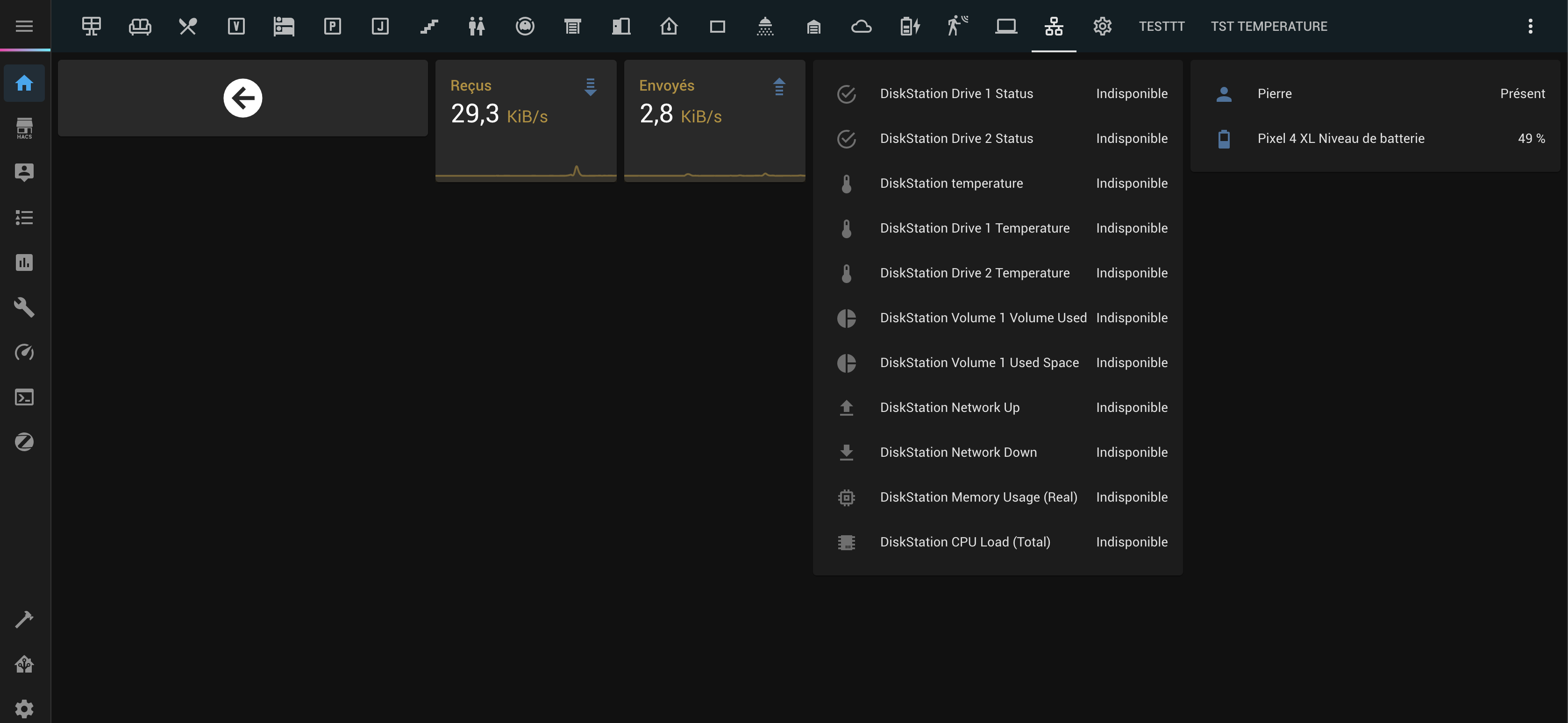1568x723 pixels.
Task: Open the Zigbee2MQTT sidebar icon
Action: (24, 442)
